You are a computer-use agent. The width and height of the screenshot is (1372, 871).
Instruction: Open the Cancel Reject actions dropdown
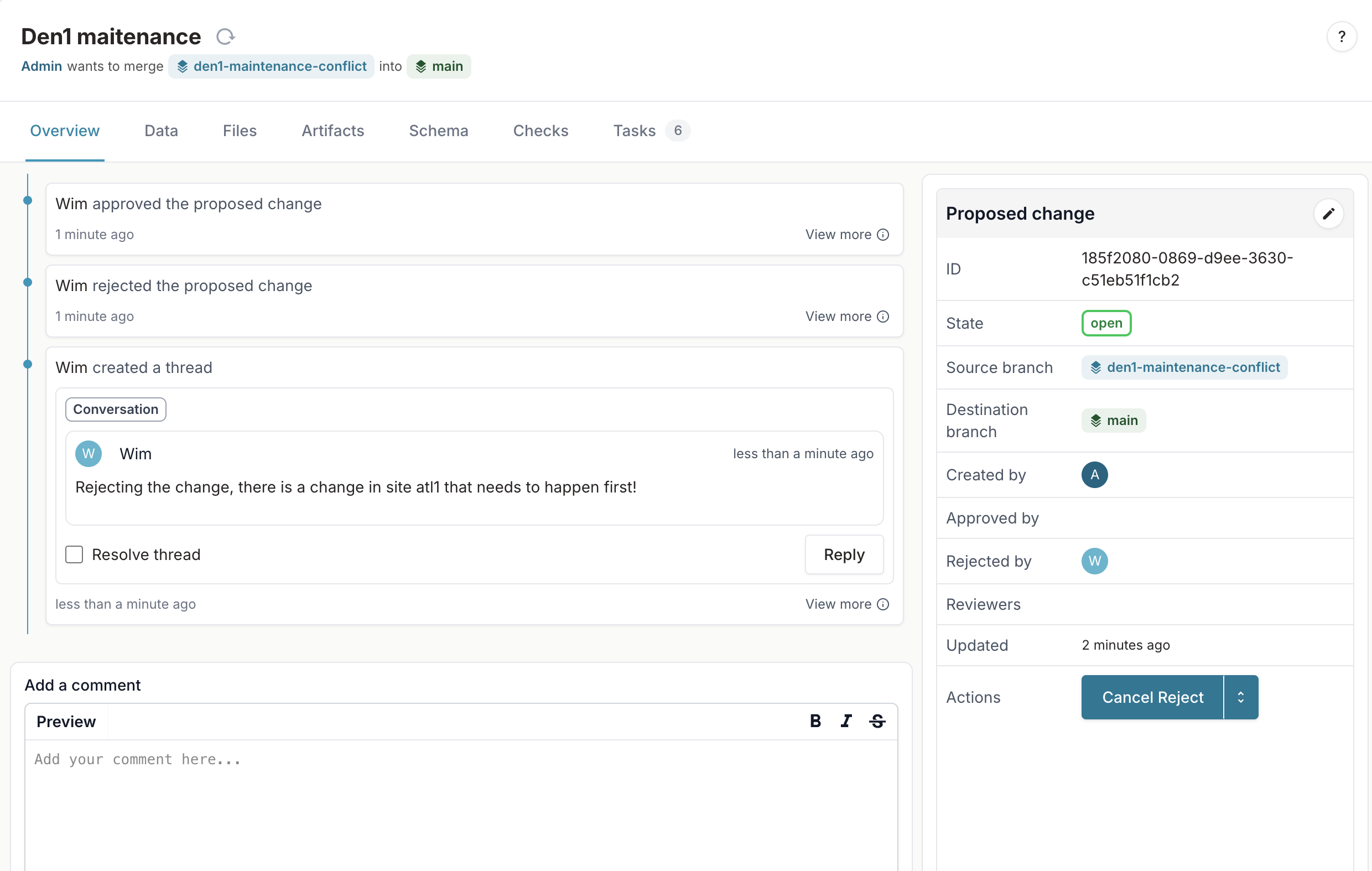coord(1242,697)
